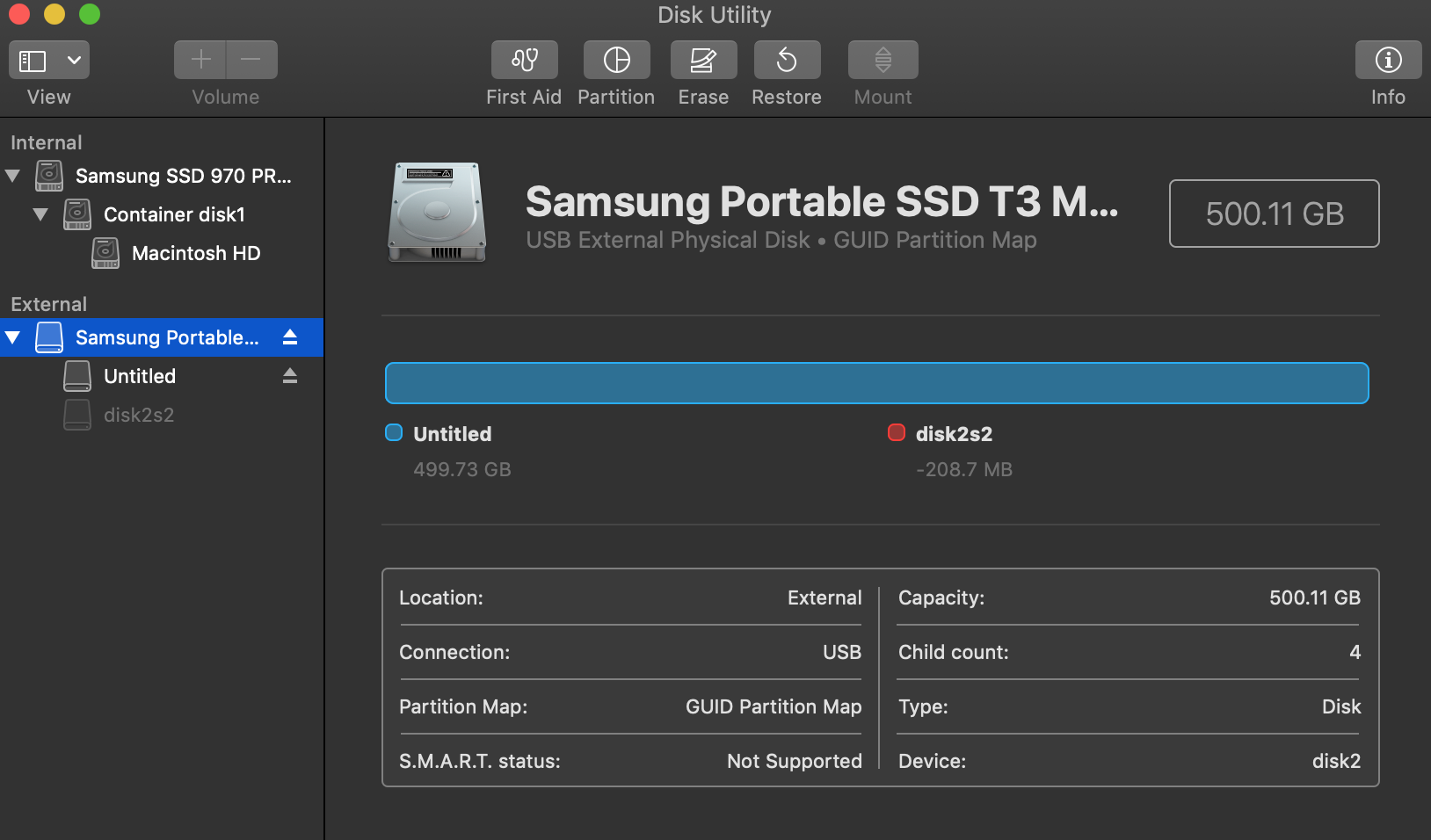The width and height of the screenshot is (1431, 840).
Task: Click the Internal sidebar section header
Action: (47, 142)
